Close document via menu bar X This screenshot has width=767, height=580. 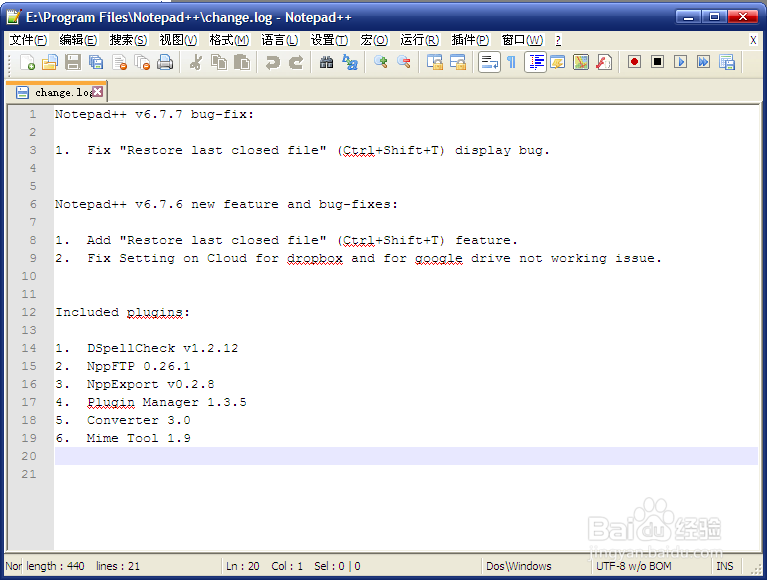point(753,40)
